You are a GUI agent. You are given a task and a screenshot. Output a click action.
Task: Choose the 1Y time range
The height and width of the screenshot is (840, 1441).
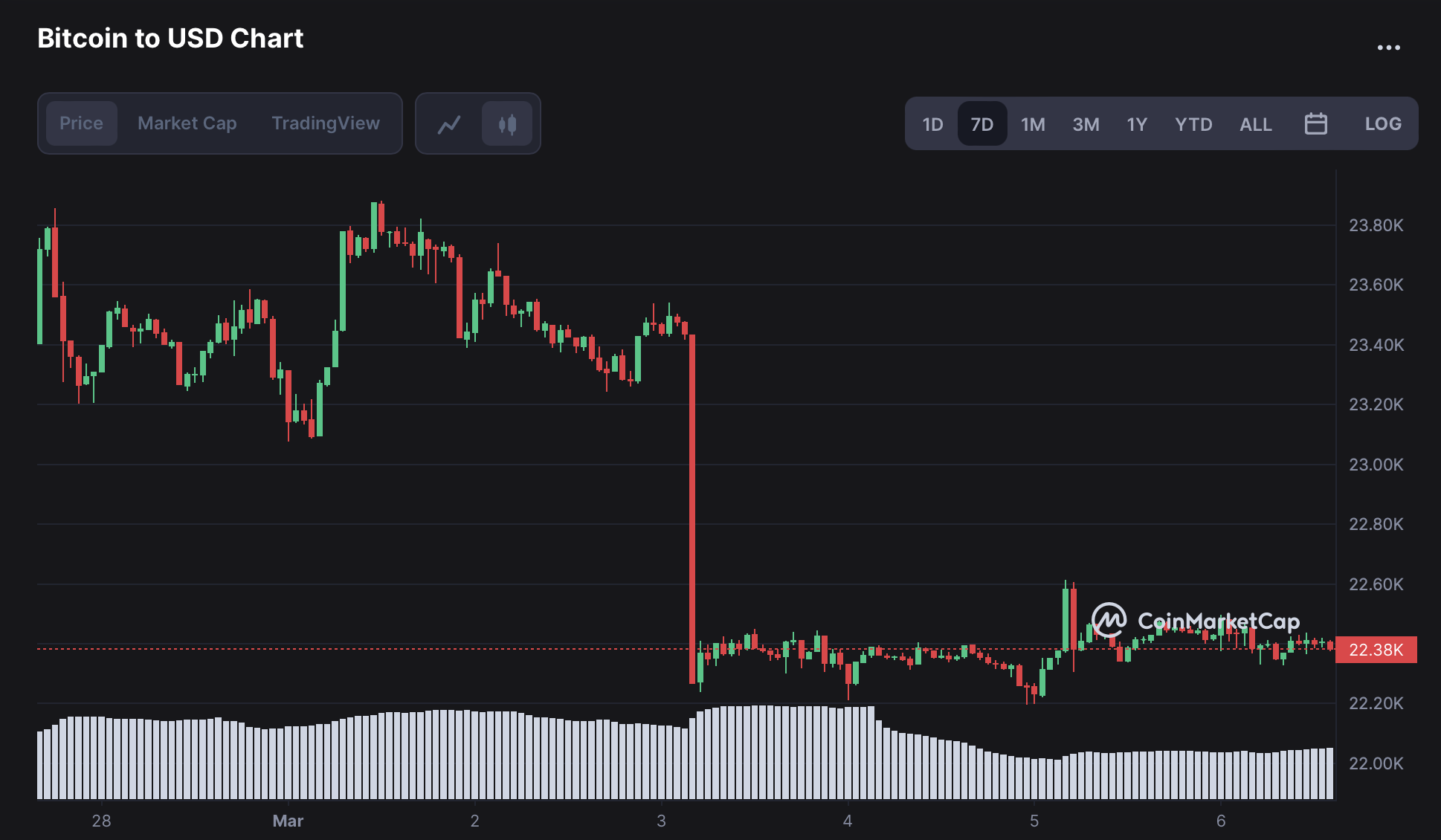point(1136,124)
